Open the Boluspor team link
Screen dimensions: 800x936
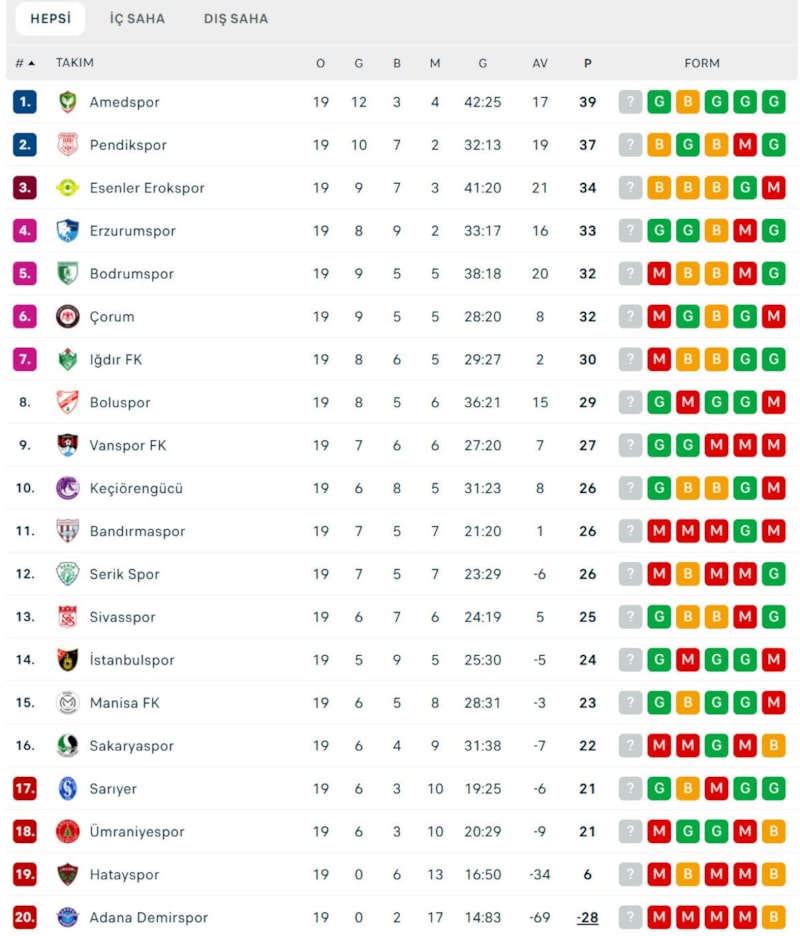pos(120,403)
